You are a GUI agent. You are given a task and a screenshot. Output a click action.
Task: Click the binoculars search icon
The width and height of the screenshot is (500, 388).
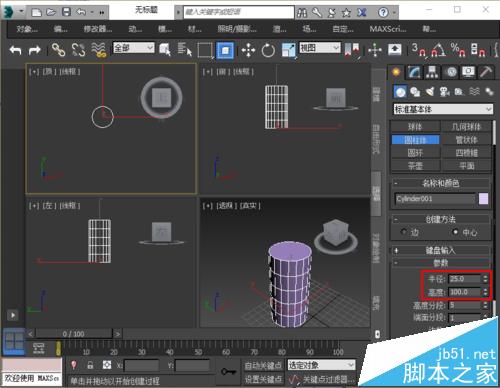tap(302, 13)
